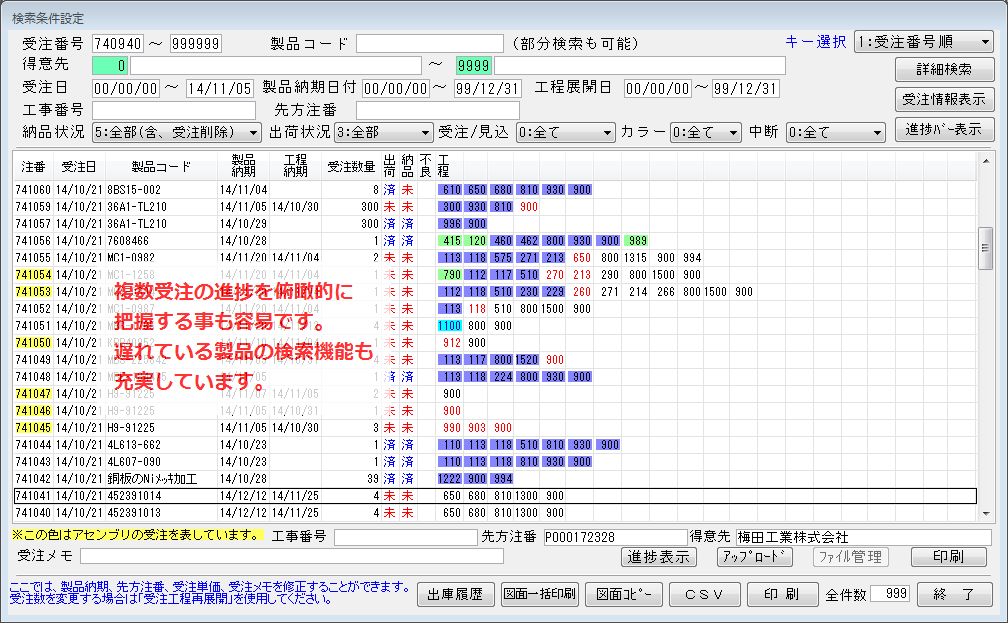Open the 受注情報表示 view
The image size is (1008, 623).
click(944, 99)
